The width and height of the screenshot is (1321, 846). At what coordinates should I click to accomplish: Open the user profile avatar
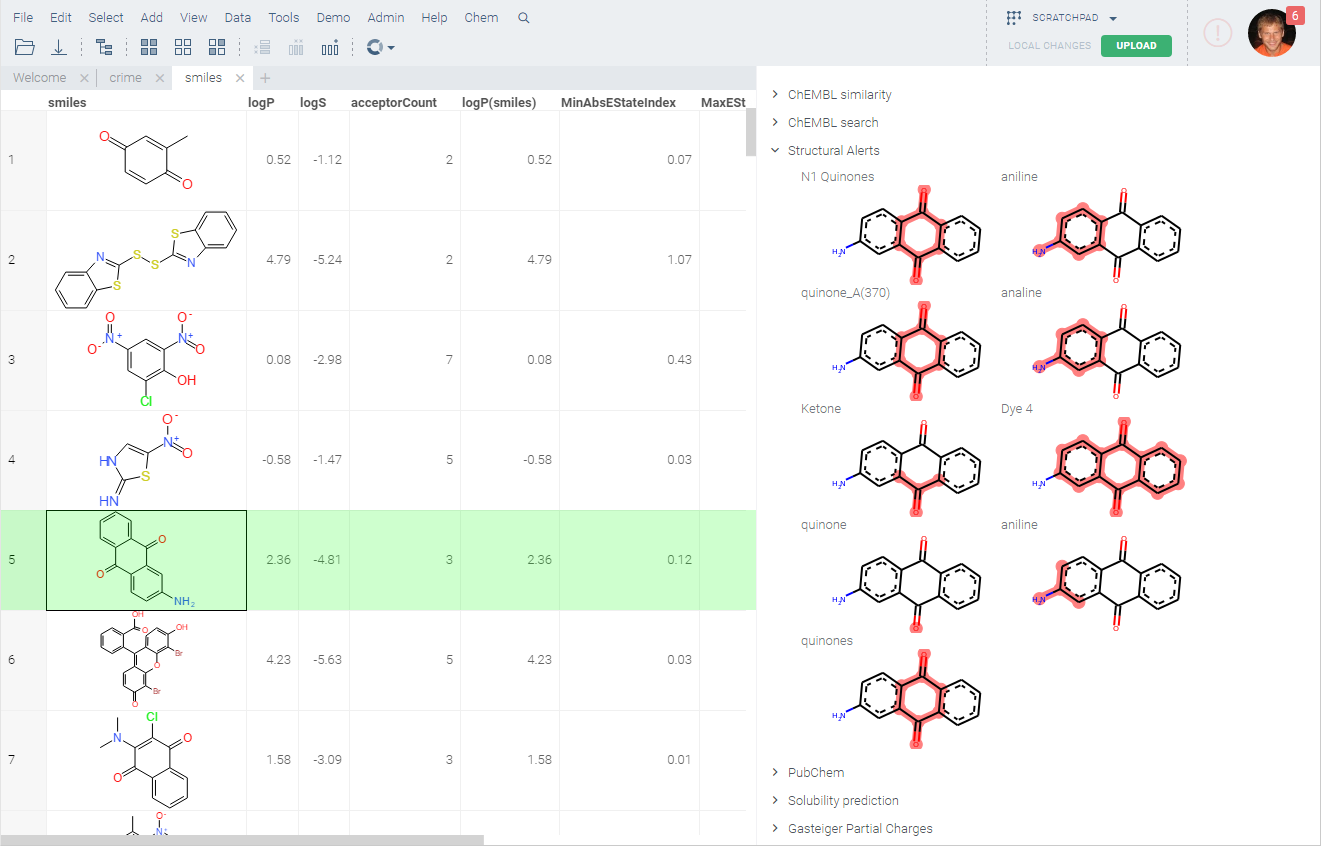pyautogui.click(x=1271, y=33)
